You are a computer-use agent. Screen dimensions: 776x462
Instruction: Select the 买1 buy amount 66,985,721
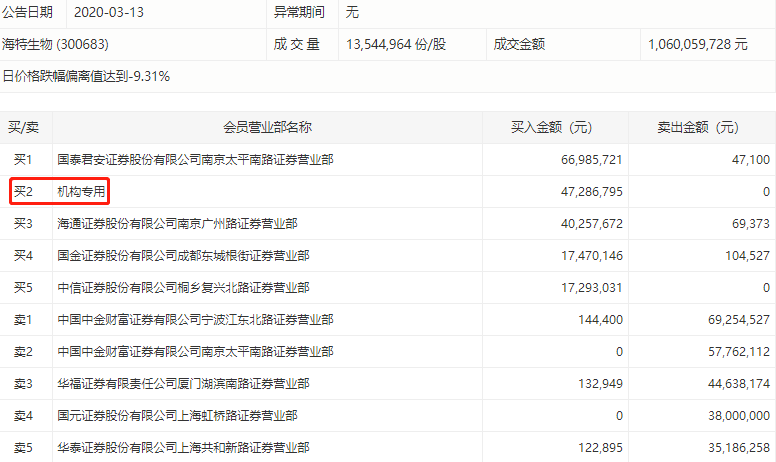[x=587, y=159]
